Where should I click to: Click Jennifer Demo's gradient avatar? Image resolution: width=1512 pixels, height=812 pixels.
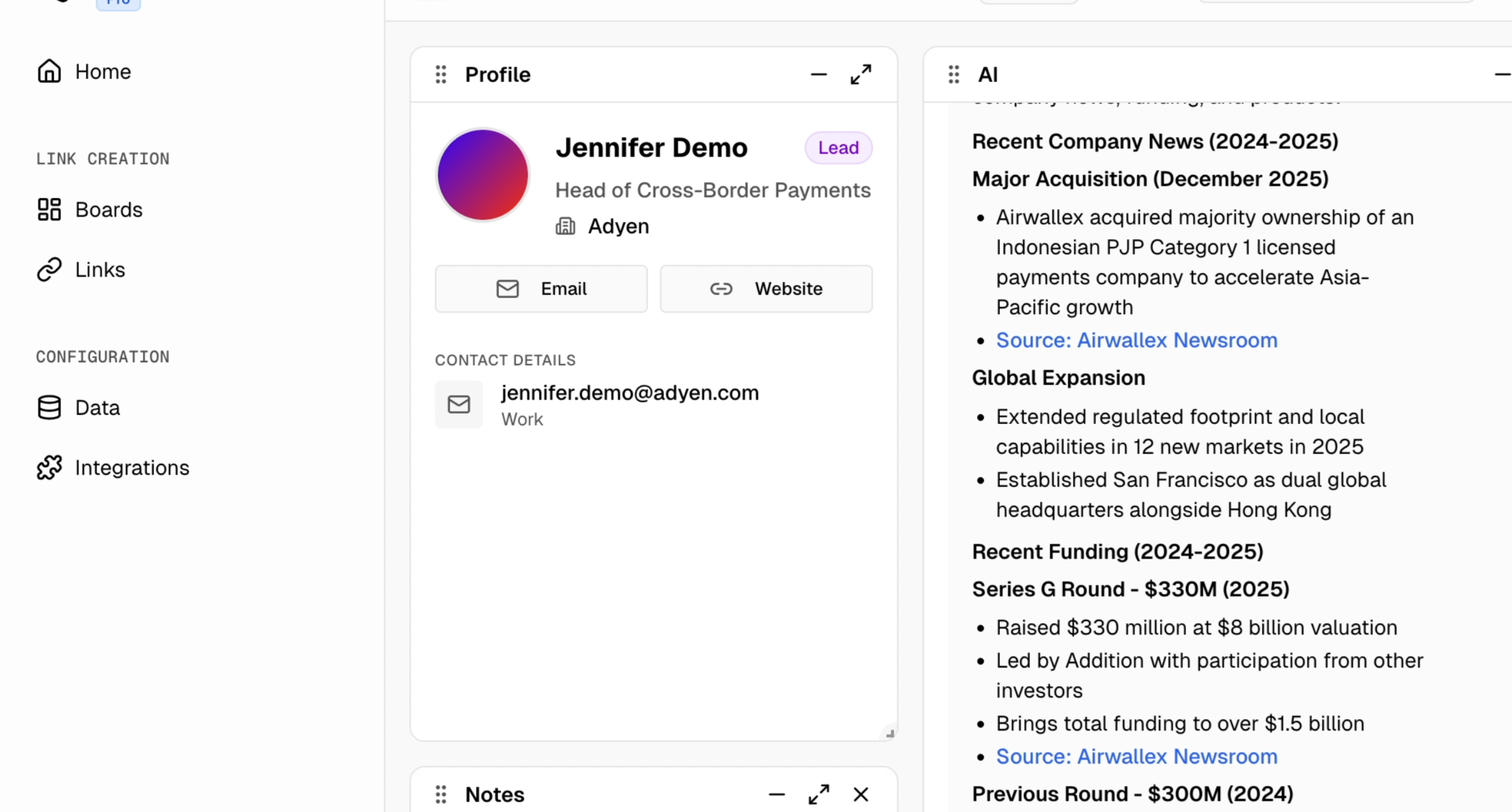click(x=482, y=175)
